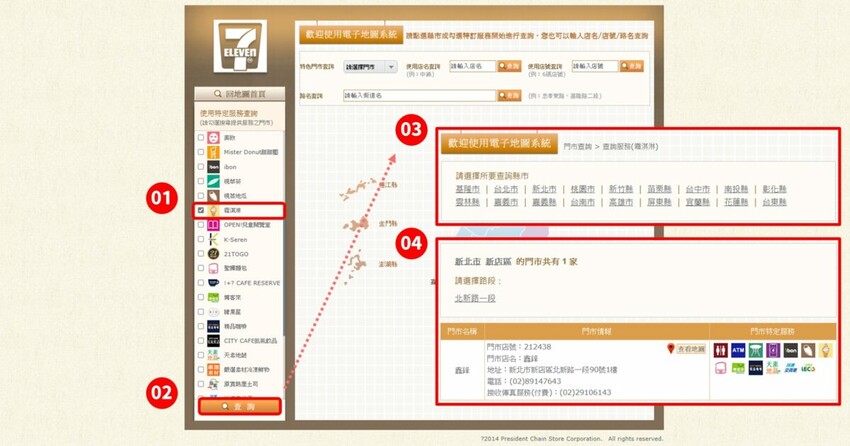Uncheck the 霜淇淋 service checkbox
Image resolution: width=850 pixels, height=446 pixels.
click(201, 211)
